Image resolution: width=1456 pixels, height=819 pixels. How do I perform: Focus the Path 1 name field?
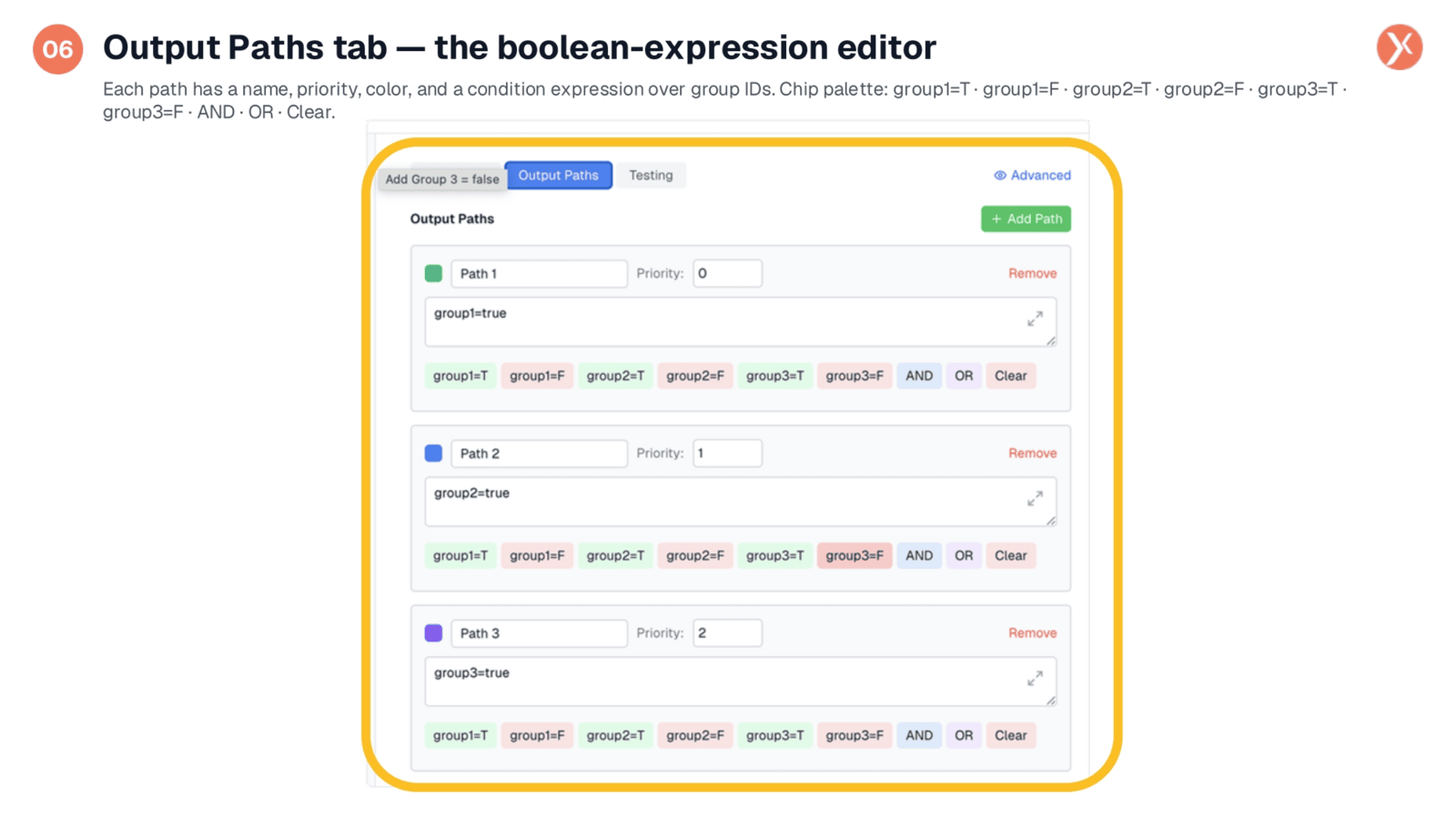tap(539, 273)
